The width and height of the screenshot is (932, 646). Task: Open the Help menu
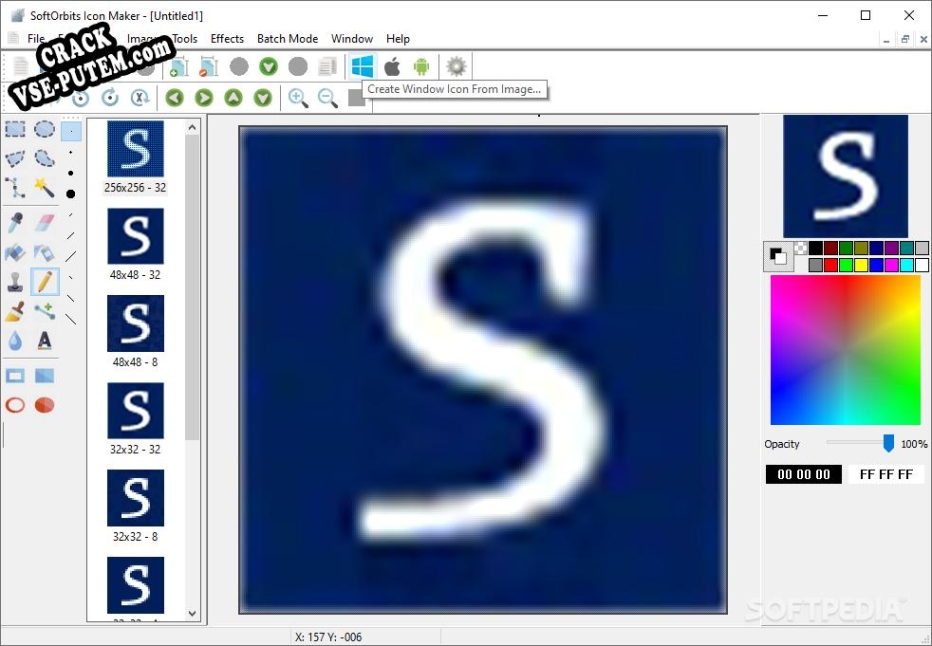(x=398, y=39)
